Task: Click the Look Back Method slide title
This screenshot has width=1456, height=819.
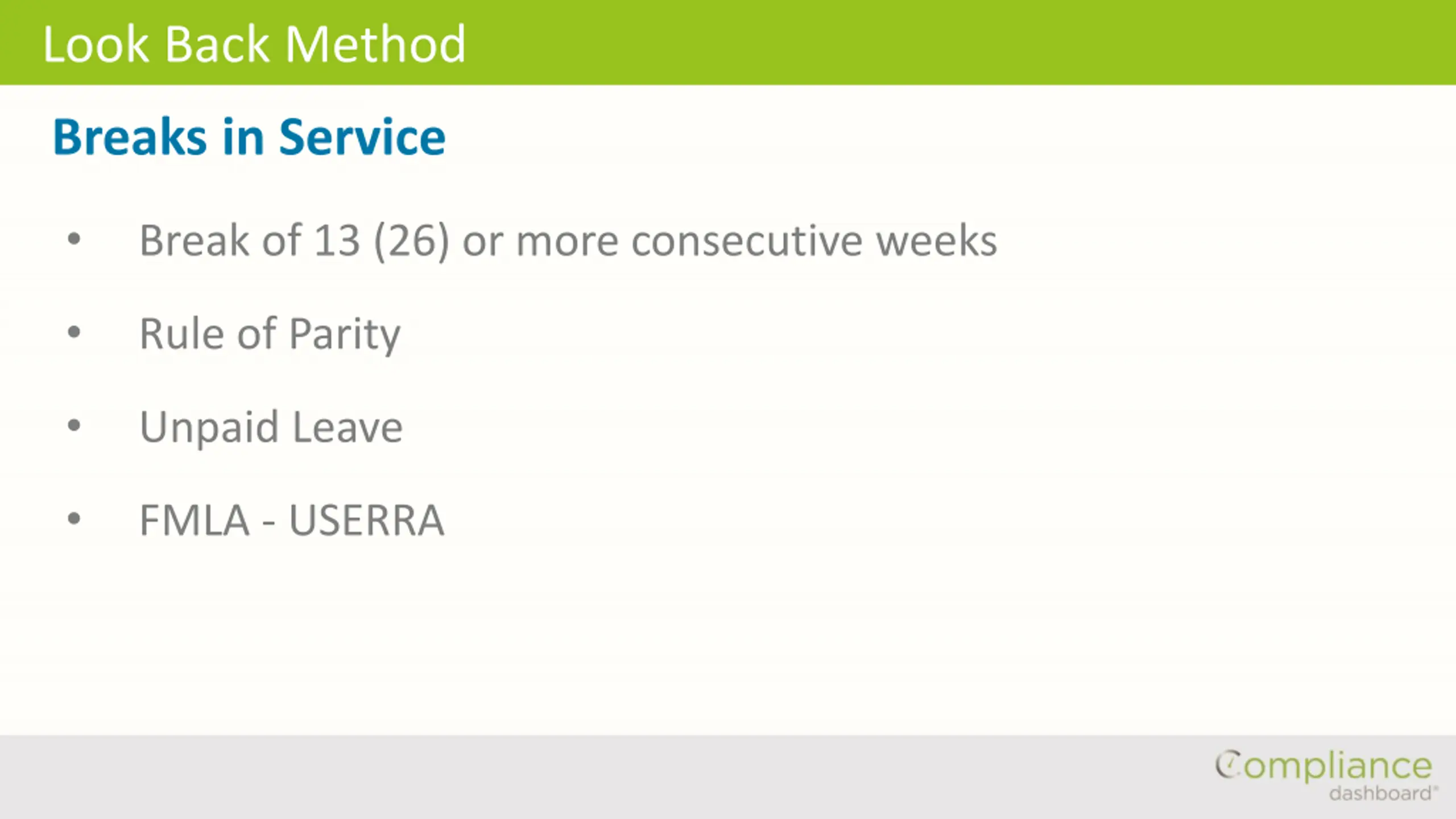Action: [x=254, y=44]
